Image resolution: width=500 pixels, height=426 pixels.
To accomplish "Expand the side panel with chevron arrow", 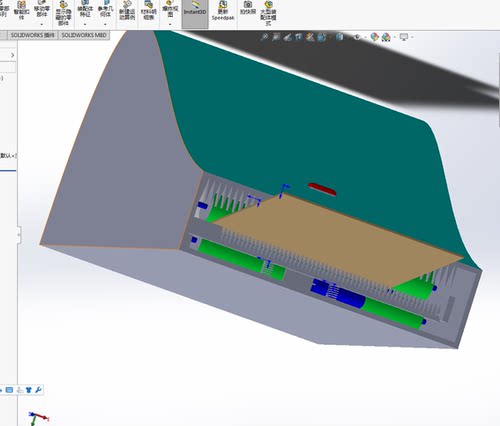I will 12,55.
